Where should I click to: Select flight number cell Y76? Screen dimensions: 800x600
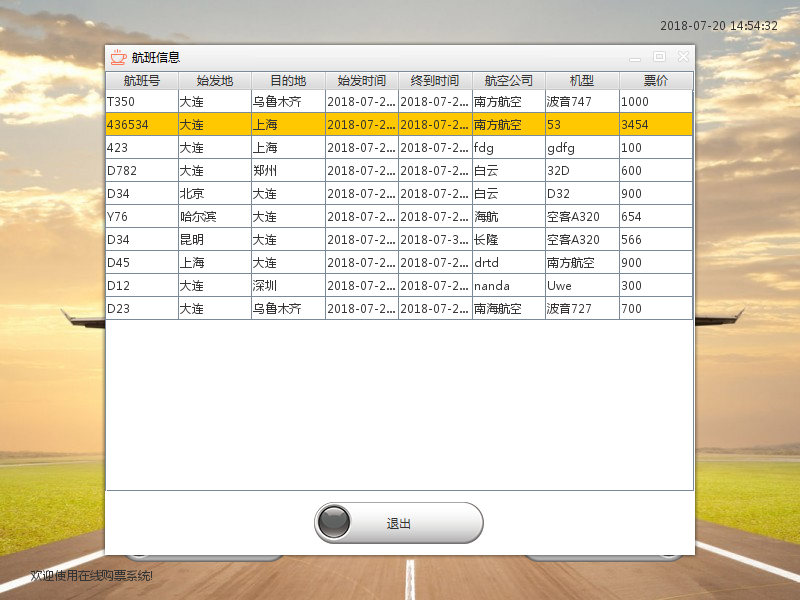point(142,216)
